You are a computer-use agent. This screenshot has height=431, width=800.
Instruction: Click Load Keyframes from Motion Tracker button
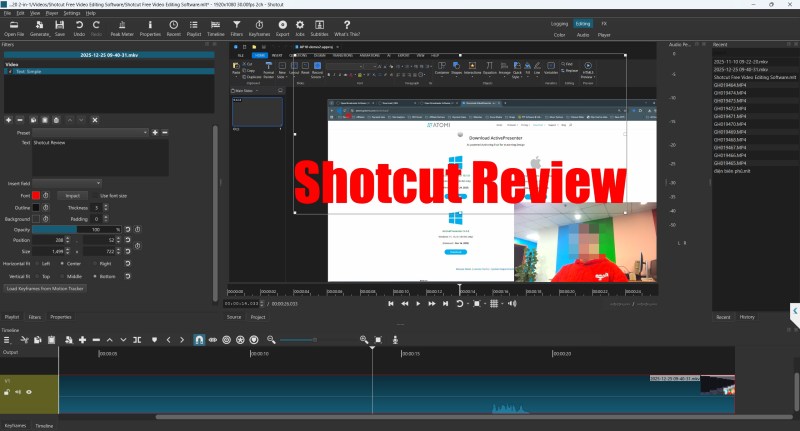coord(45,288)
